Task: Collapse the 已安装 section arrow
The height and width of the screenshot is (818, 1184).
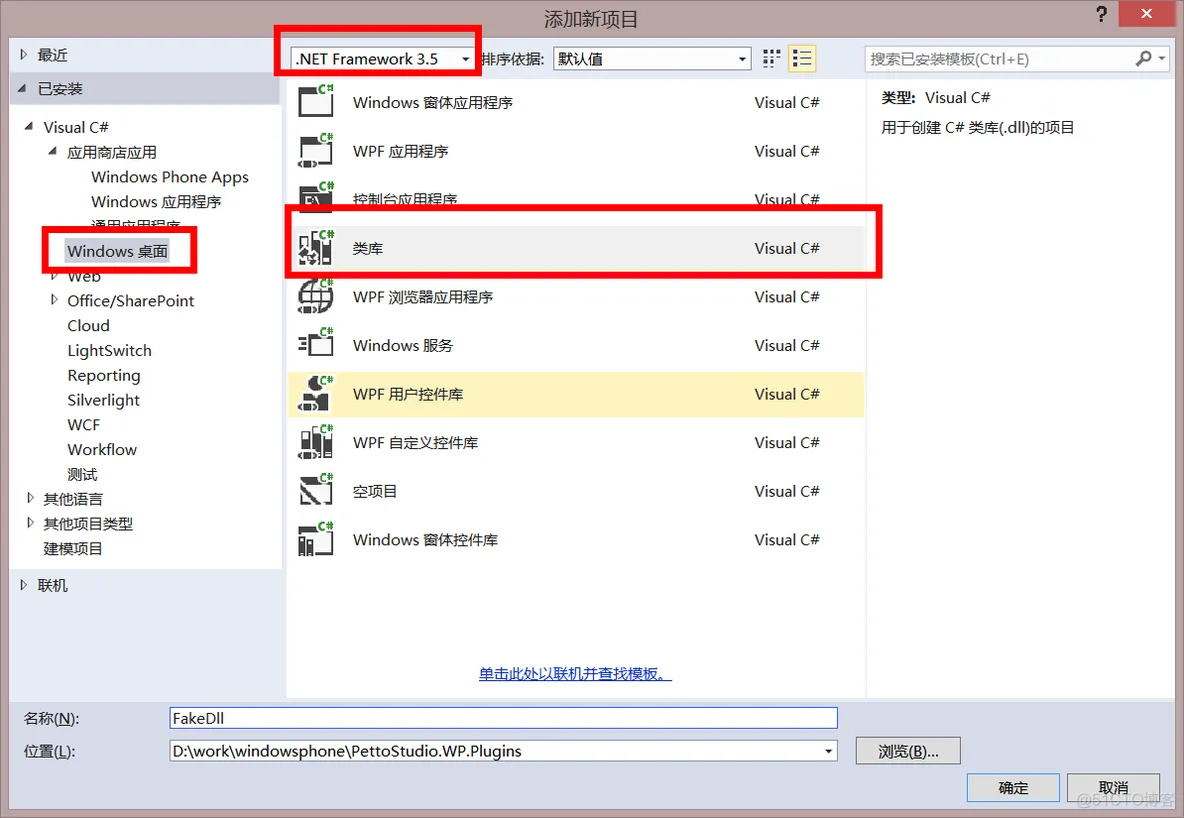Action: 23,88
